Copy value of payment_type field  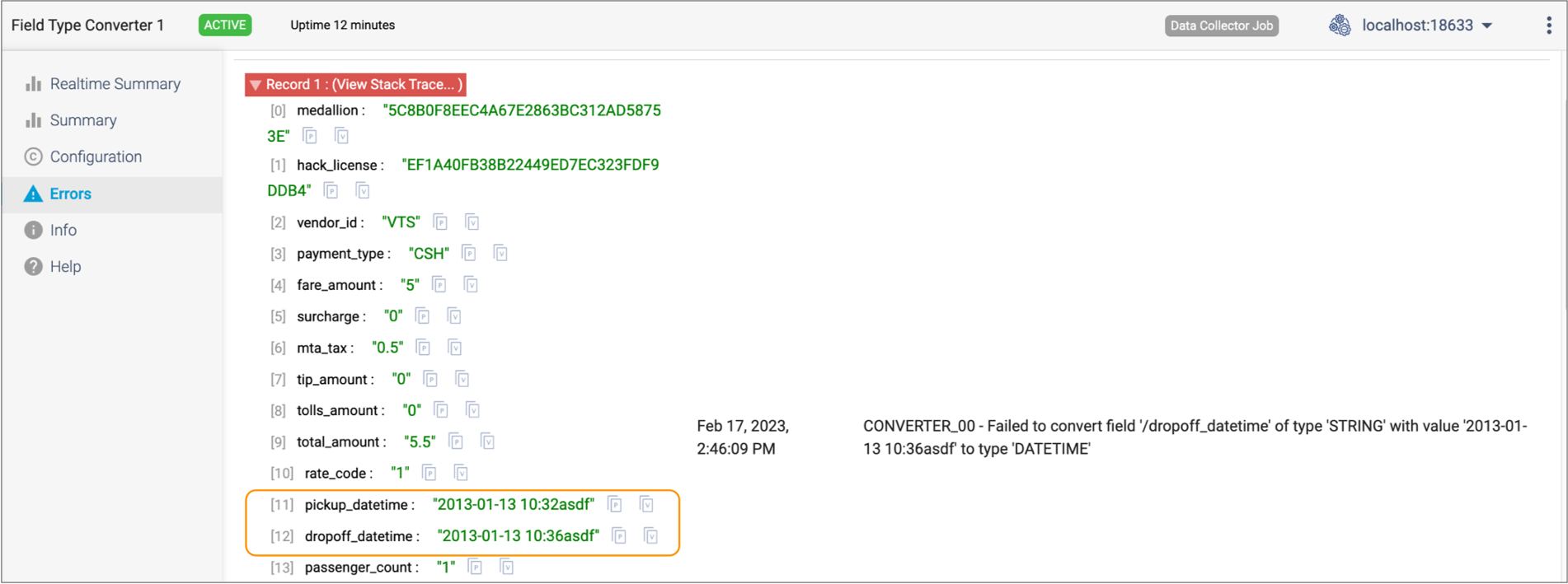(x=500, y=254)
